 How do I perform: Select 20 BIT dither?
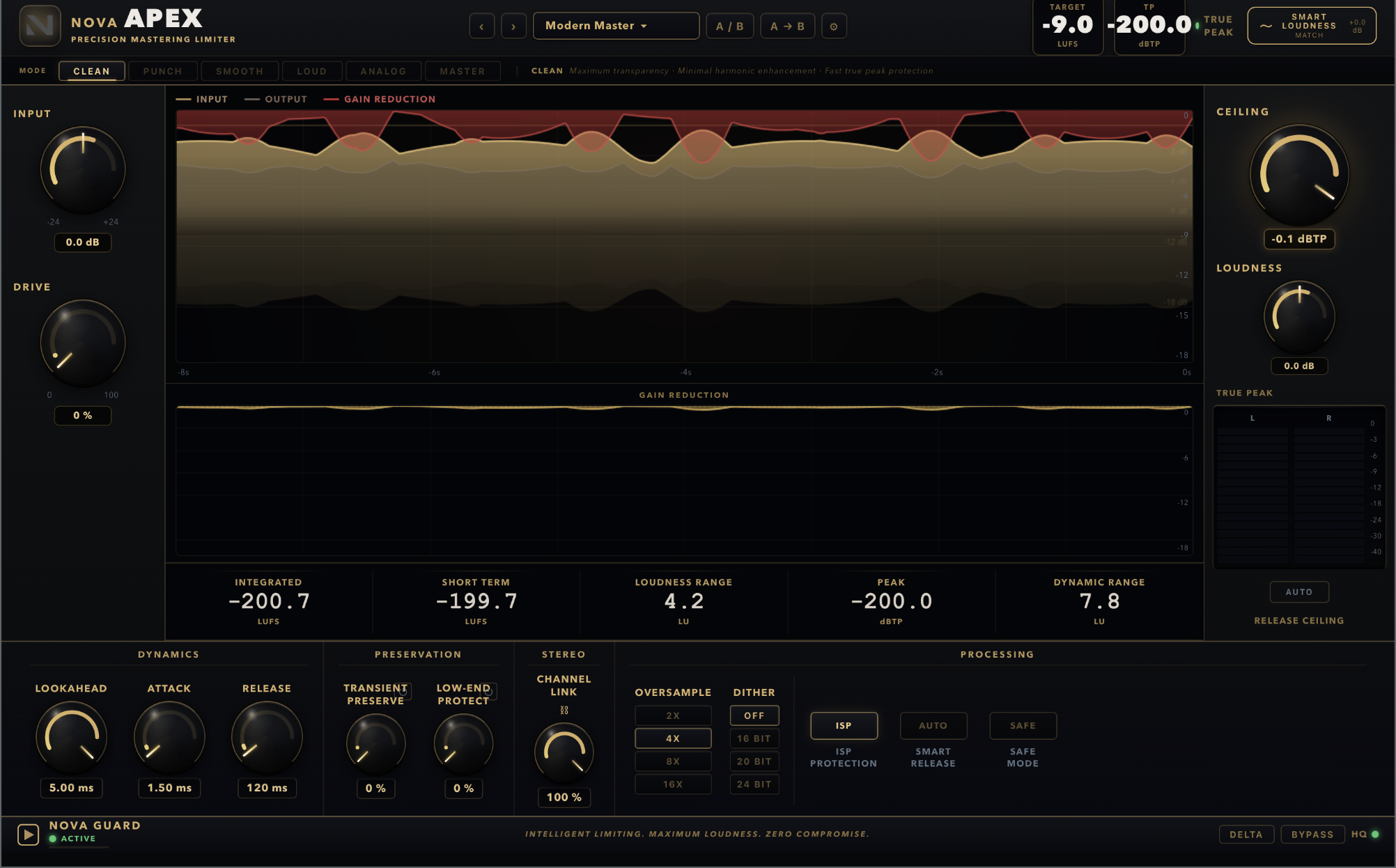click(x=754, y=761)
